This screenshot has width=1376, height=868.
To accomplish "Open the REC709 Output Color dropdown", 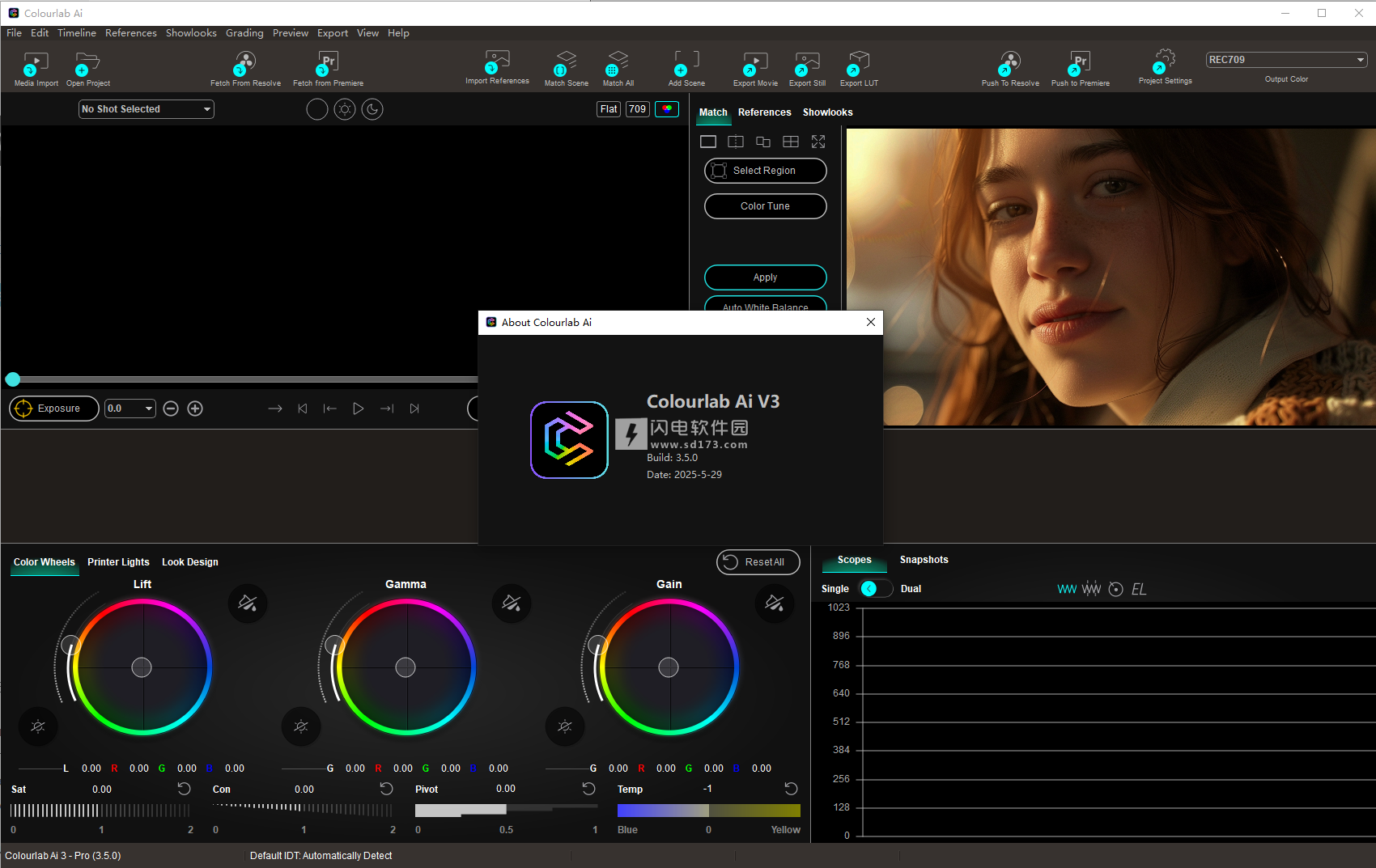I will pyautogui.click(x=1286, y=60).
